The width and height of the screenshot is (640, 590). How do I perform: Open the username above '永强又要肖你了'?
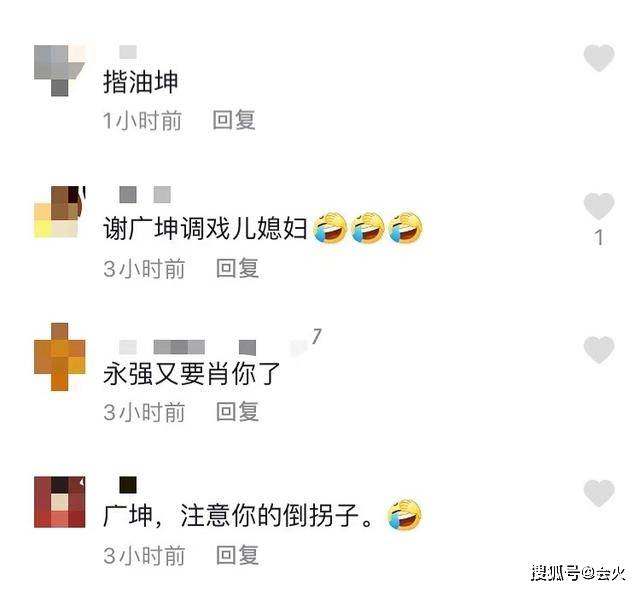click(x=188, y=347)
